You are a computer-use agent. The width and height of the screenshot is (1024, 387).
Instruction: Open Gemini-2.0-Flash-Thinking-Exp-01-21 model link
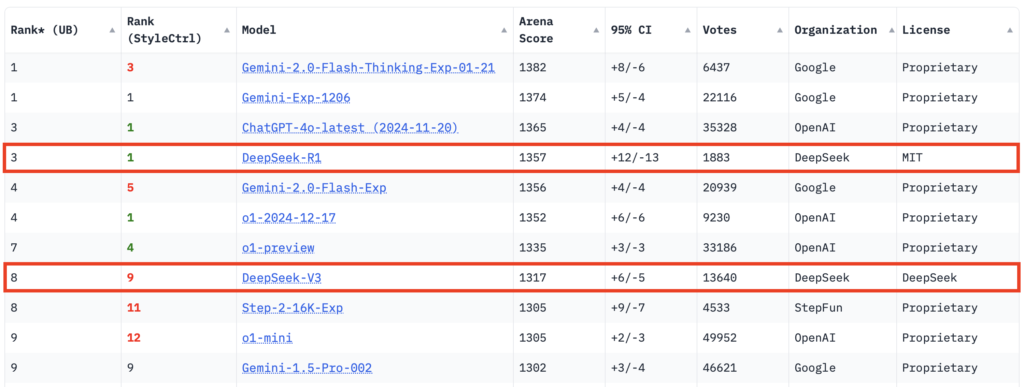pos(368,68)
